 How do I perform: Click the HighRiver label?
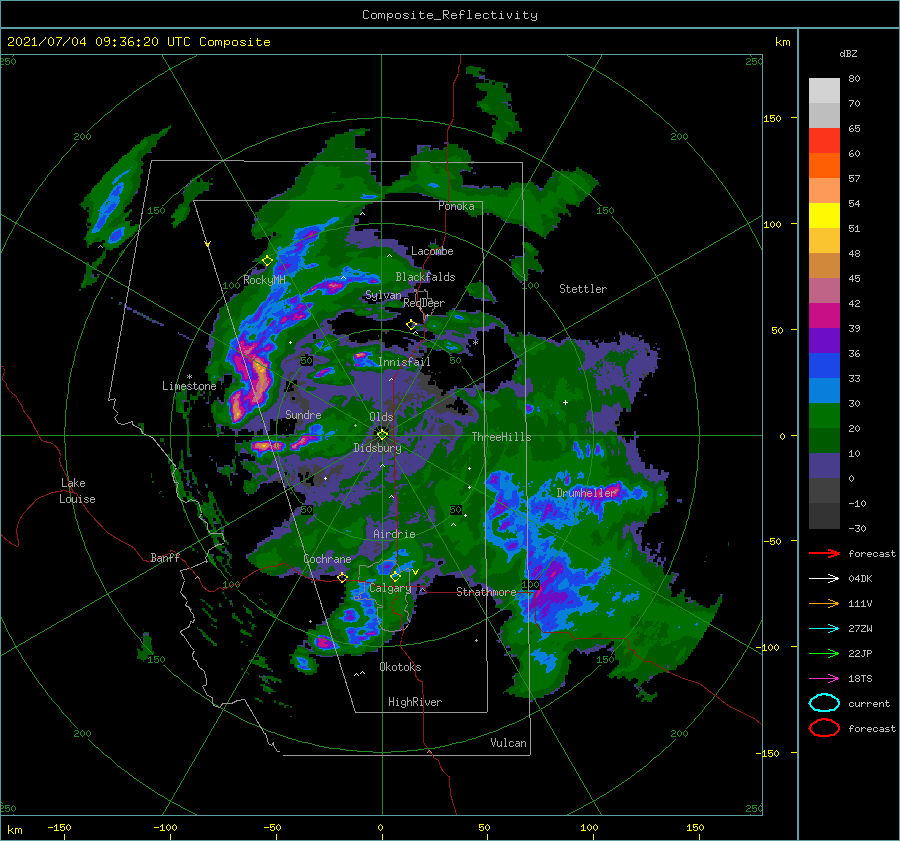pos(415,702)
